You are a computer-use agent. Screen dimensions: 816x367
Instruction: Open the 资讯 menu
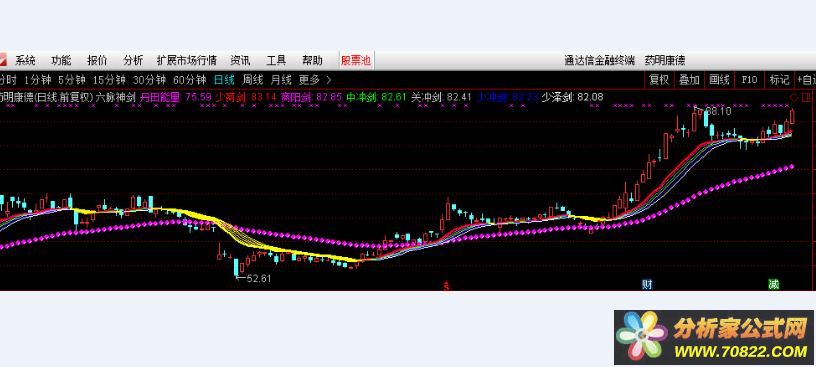pyautogui.click(x=240, y=60)
